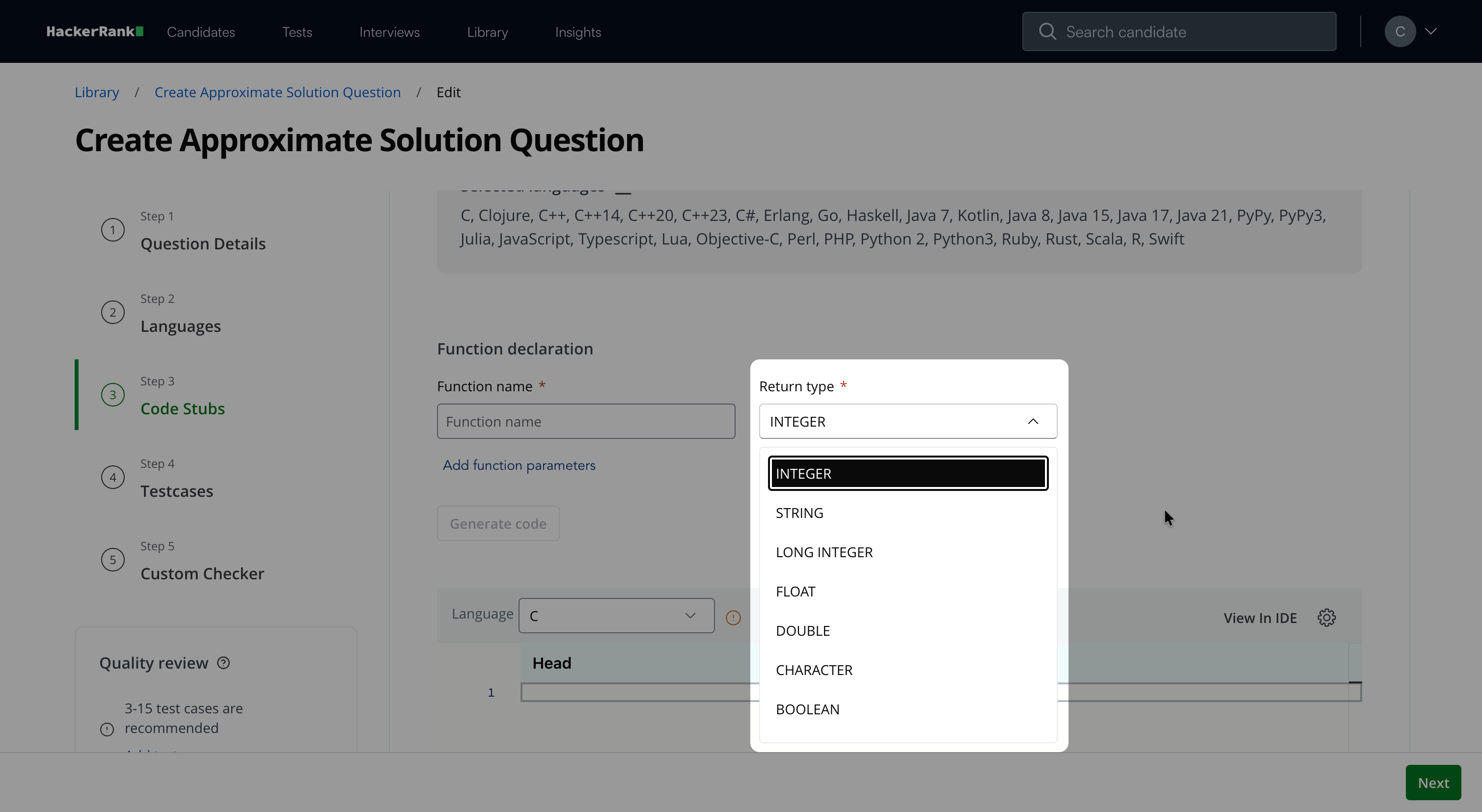Image resolution: width=1482 pixels, height=812 pixels.
Task: Click View In IDE
Action: [x=1260, y=618]
